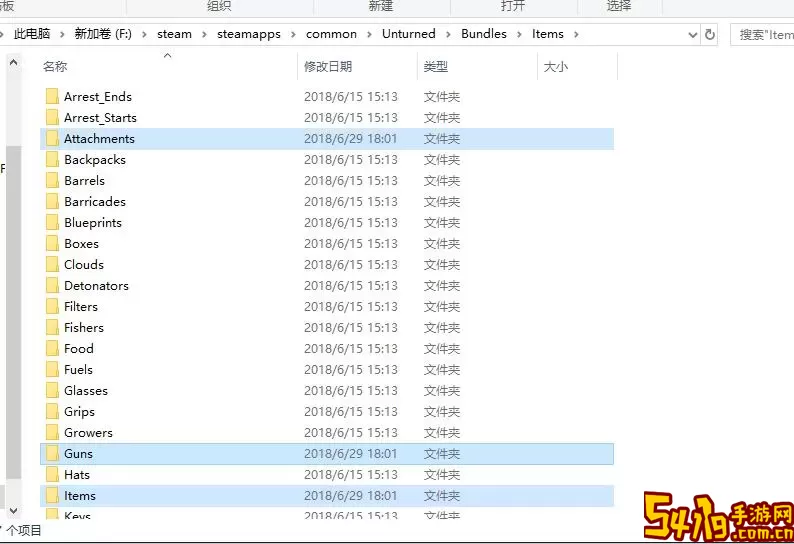Select the Backpacks folder name text
Image resolution: width=794 pixels, height=544 pixels.
95,160
